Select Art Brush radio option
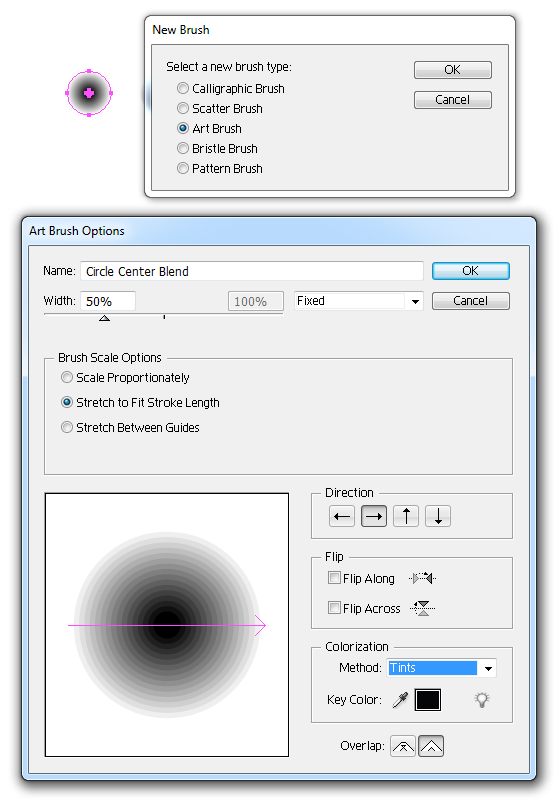Screen dimensions: 559x803 click(x=183, y=128)
